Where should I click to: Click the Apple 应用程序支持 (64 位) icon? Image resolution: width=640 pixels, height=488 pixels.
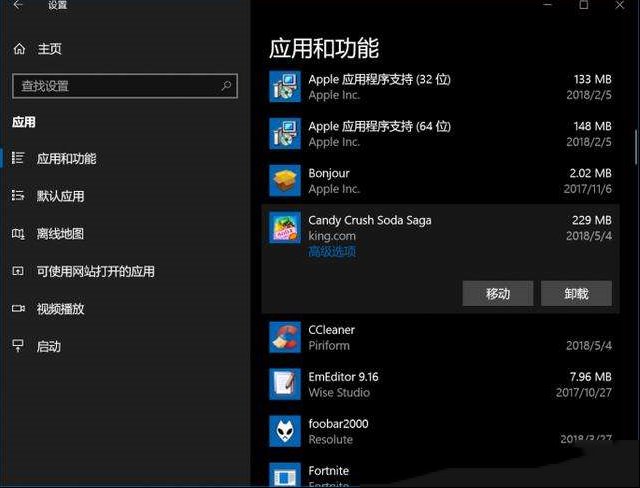285,133
